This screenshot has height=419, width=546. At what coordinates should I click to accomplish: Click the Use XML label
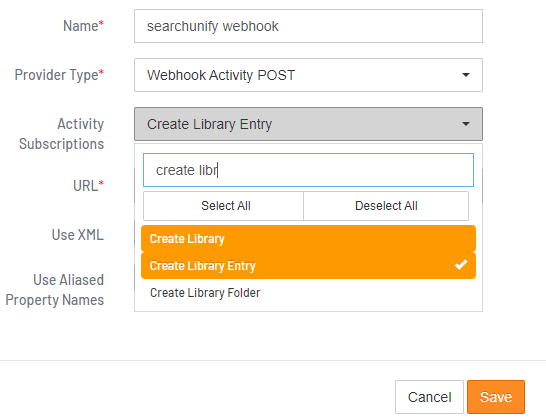pos(78,235)
